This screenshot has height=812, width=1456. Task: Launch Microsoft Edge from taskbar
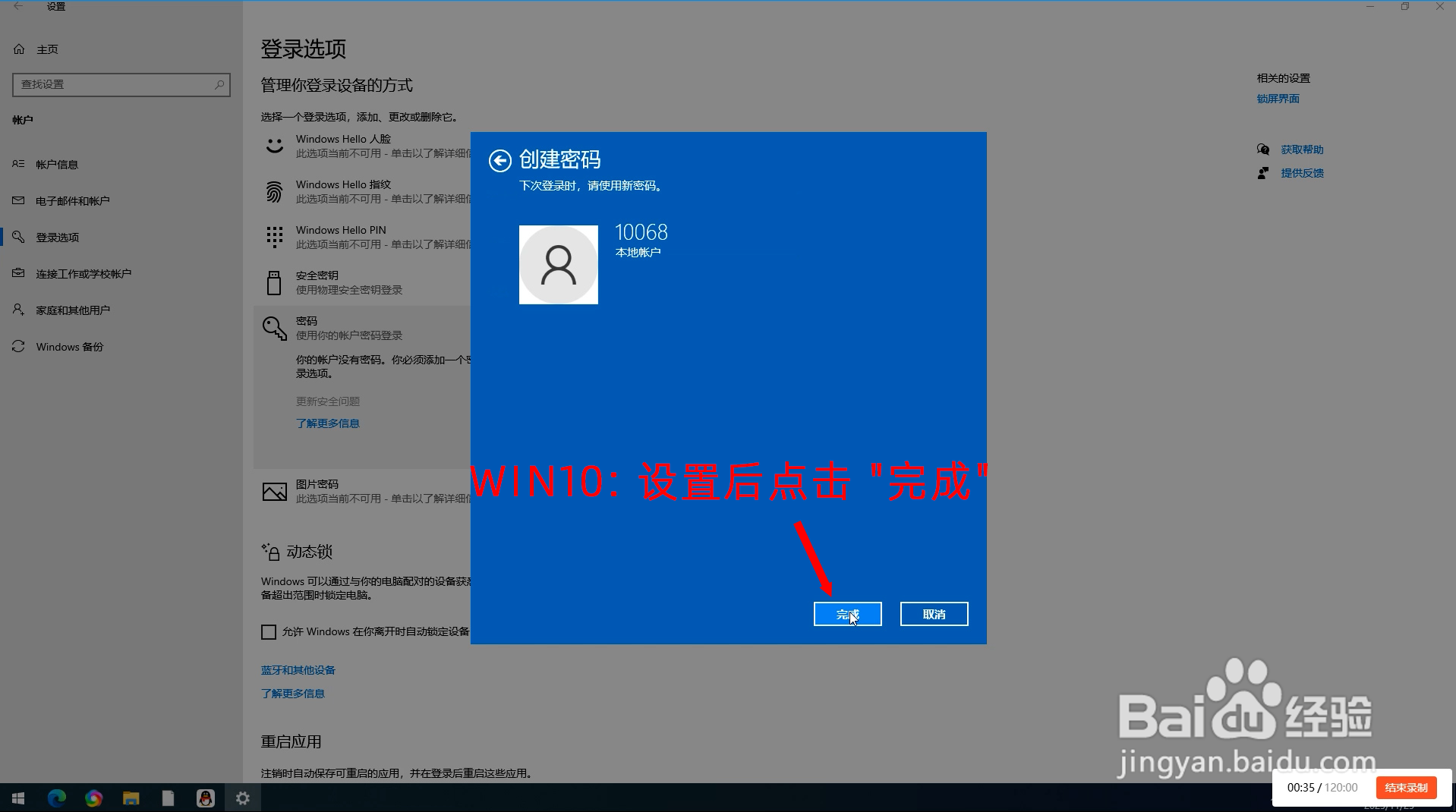[57, 798]
